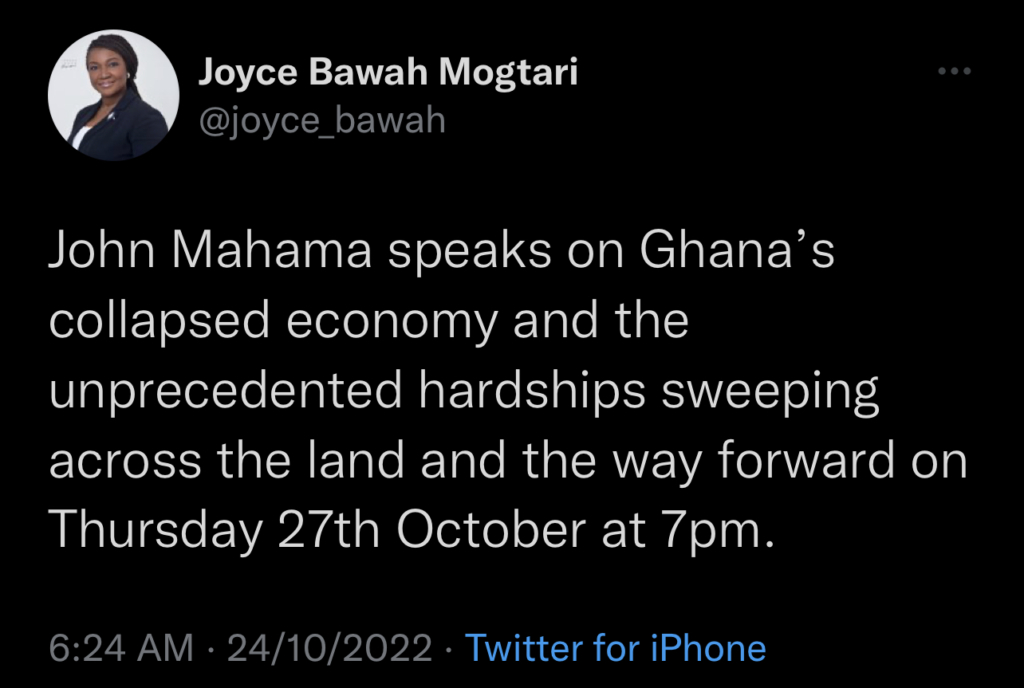This screenshot has height=688, width=1024.
Task: Click "collapsed economy" in the tweet text
Action: tap(270, 323)
